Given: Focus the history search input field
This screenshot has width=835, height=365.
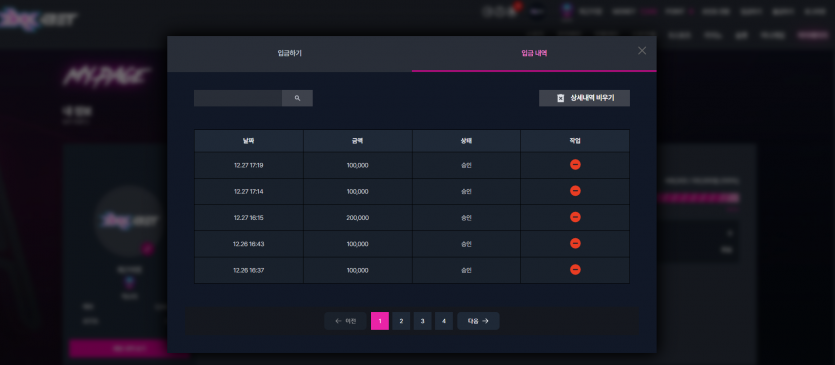Looking at the screenshot, I should (x=238, y=98).
